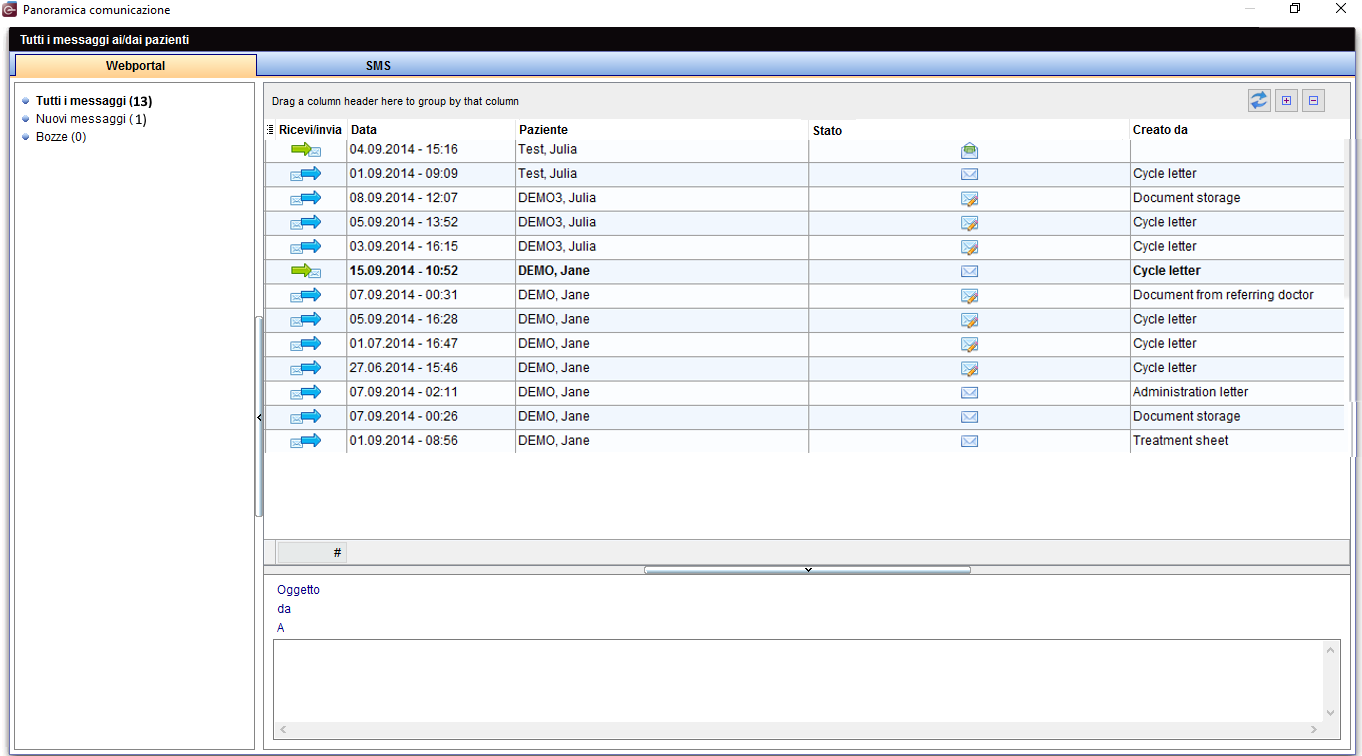Click the column chooser icon beside Ricevi/invia
The height and width of the screenshot is (756, 1362).
point(270,130)
